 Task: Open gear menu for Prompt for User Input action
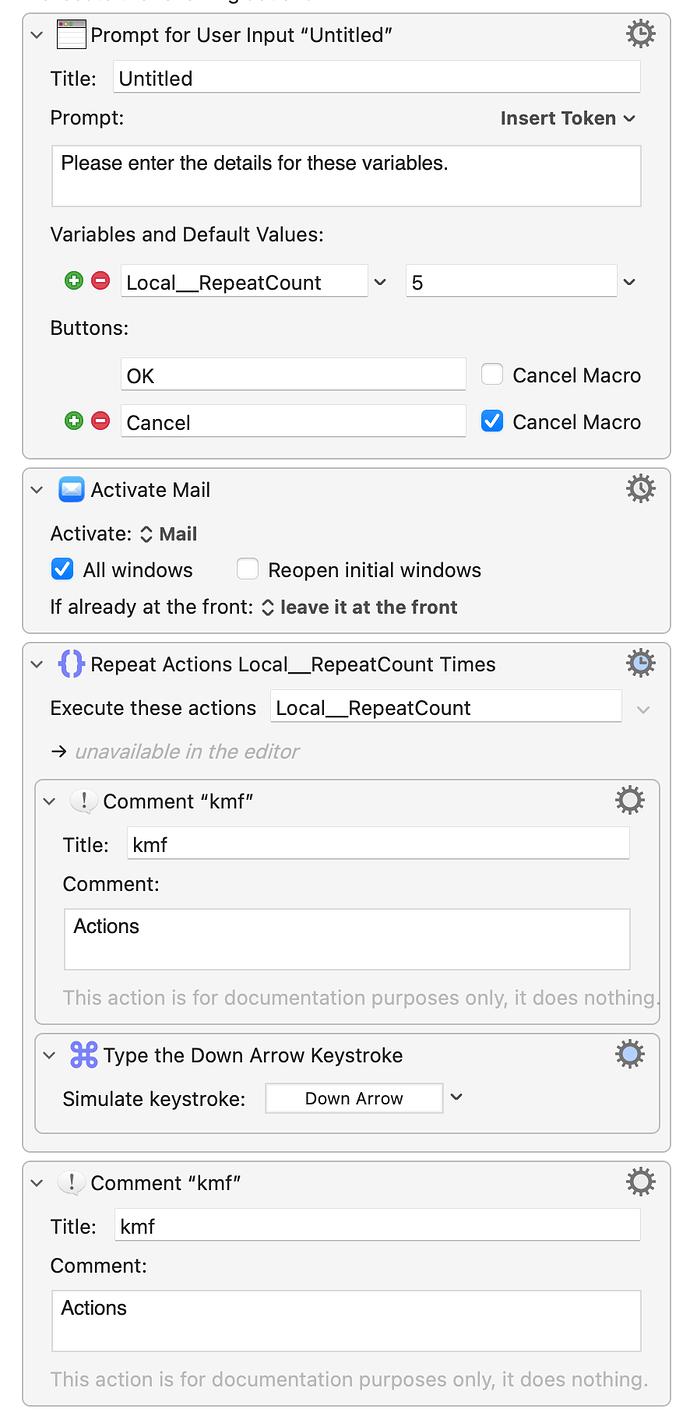[x=640, y=35]
